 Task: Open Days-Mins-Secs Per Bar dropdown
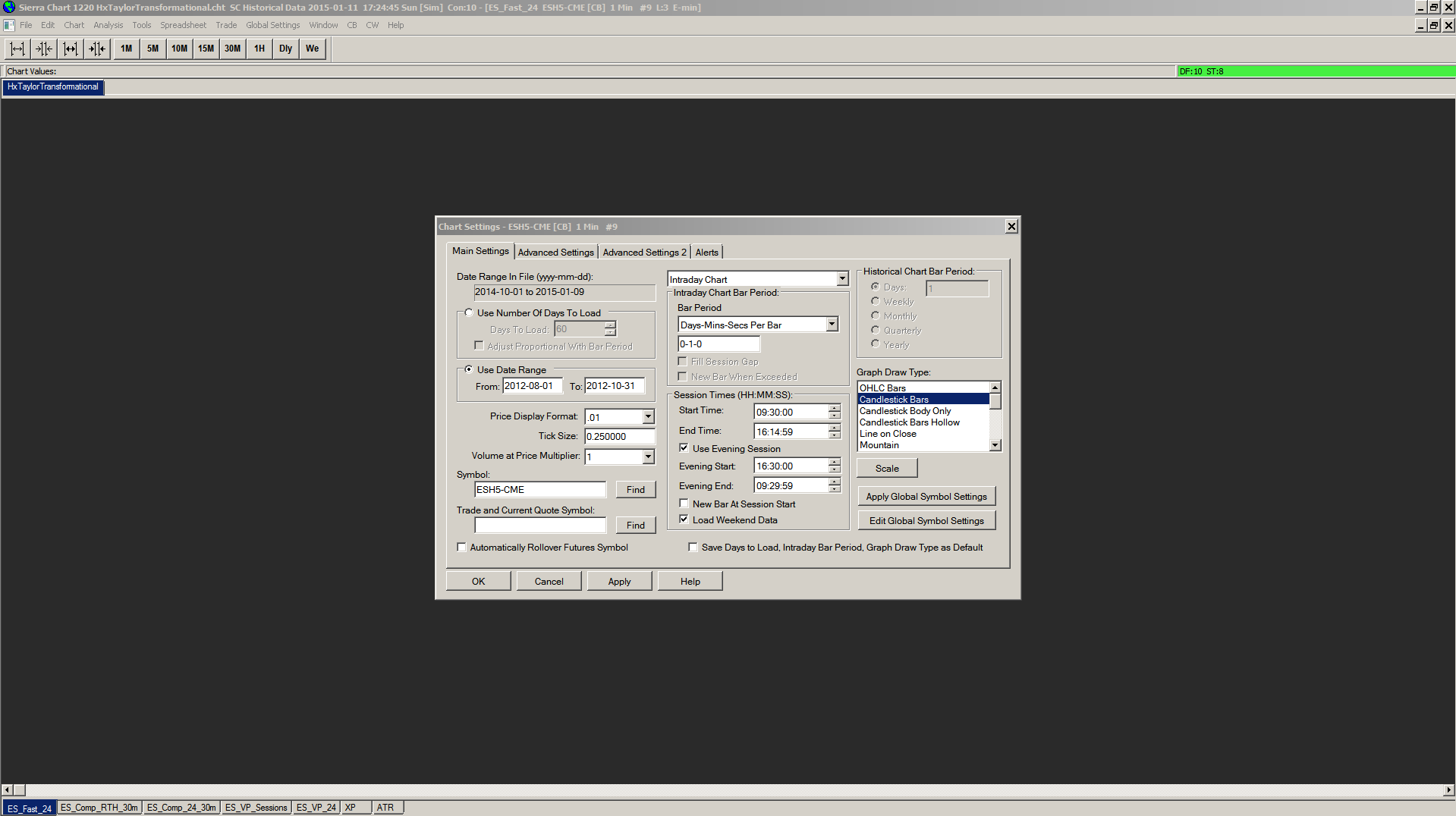[x=832, y=325]
